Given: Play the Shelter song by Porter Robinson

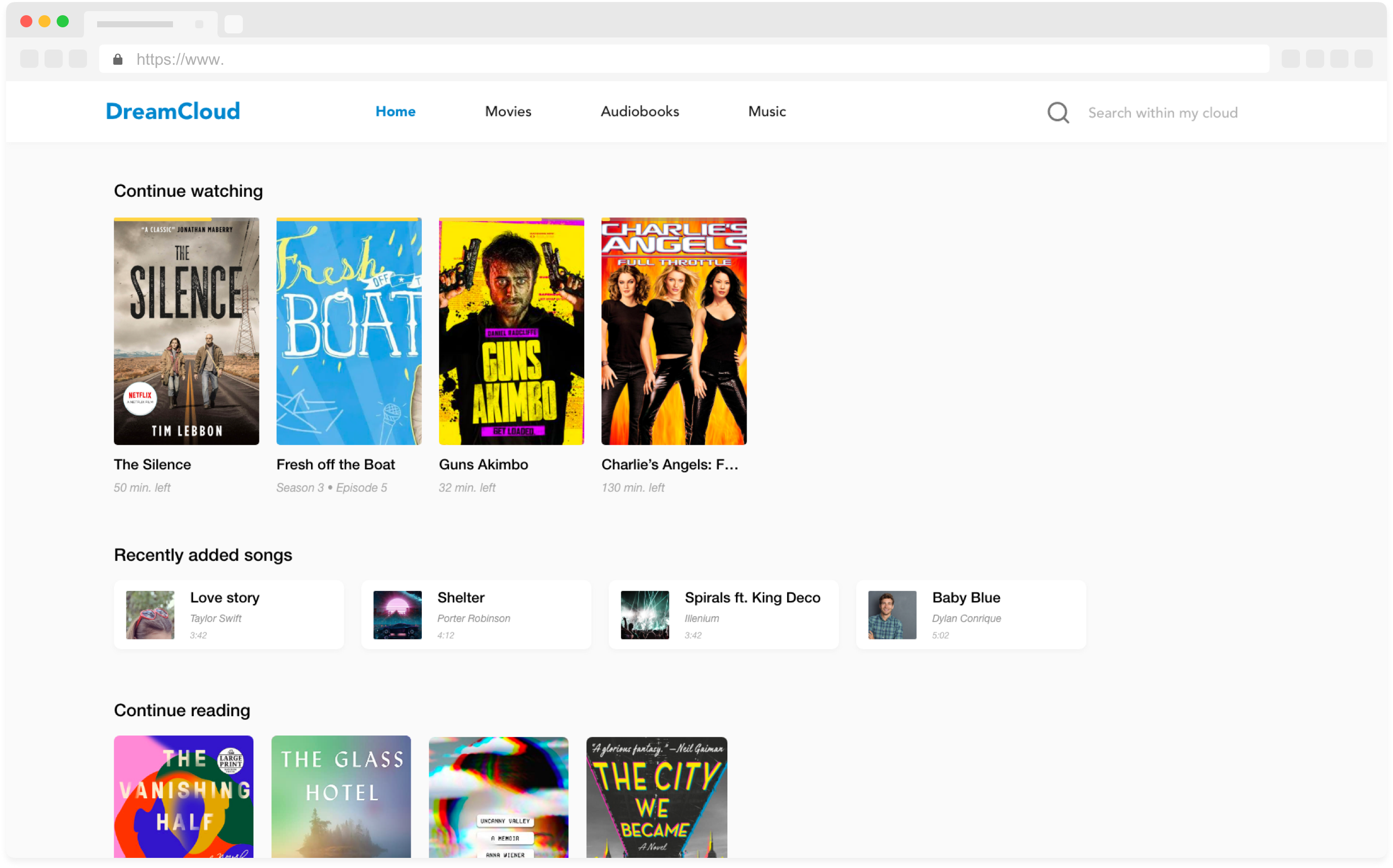Looking at the screenshot, I should (x=476, y=615).
